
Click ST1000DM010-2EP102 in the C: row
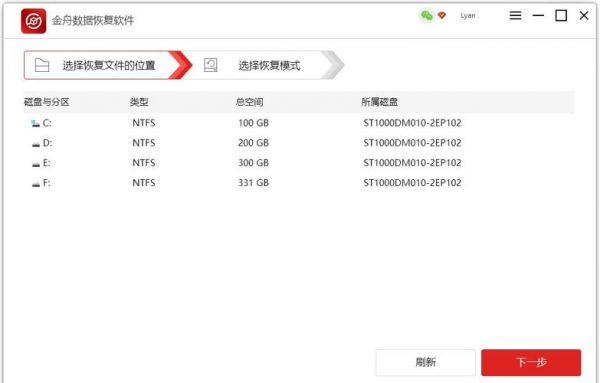coord(412,123)
